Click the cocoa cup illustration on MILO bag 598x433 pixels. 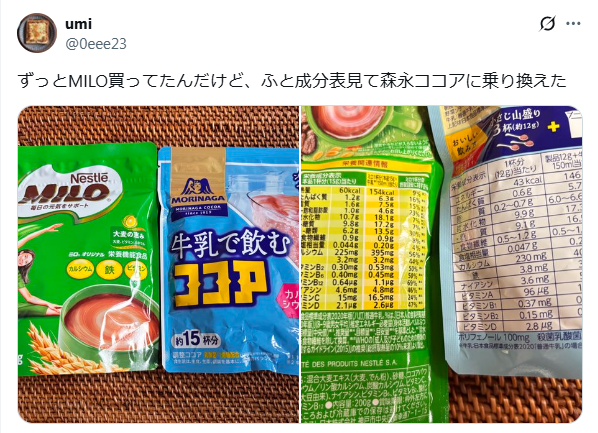pyautogui.click(x=110, y=324)
